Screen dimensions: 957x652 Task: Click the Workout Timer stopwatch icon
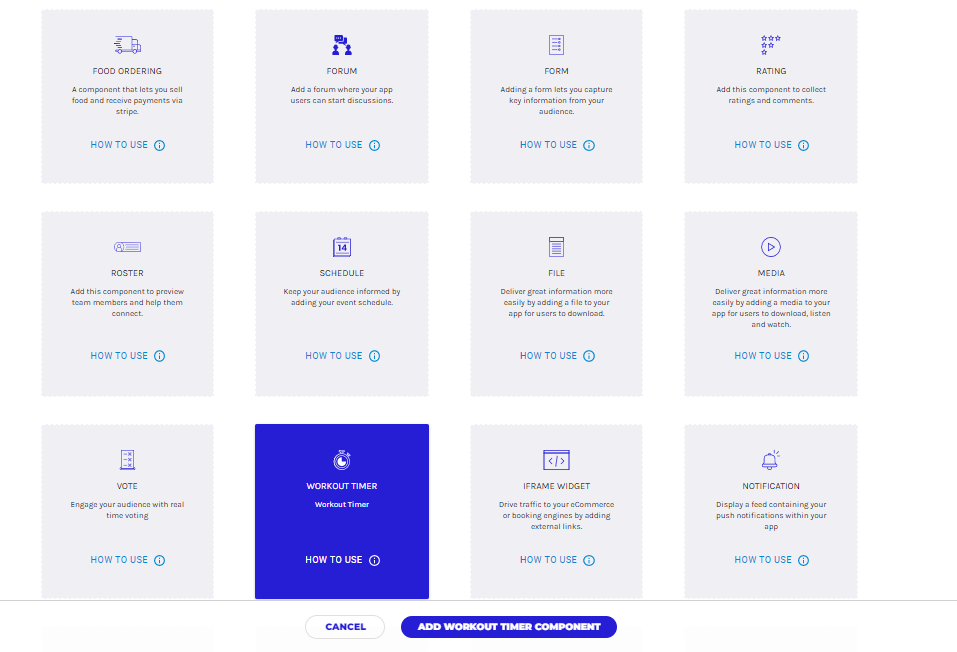tap(342, 460)
